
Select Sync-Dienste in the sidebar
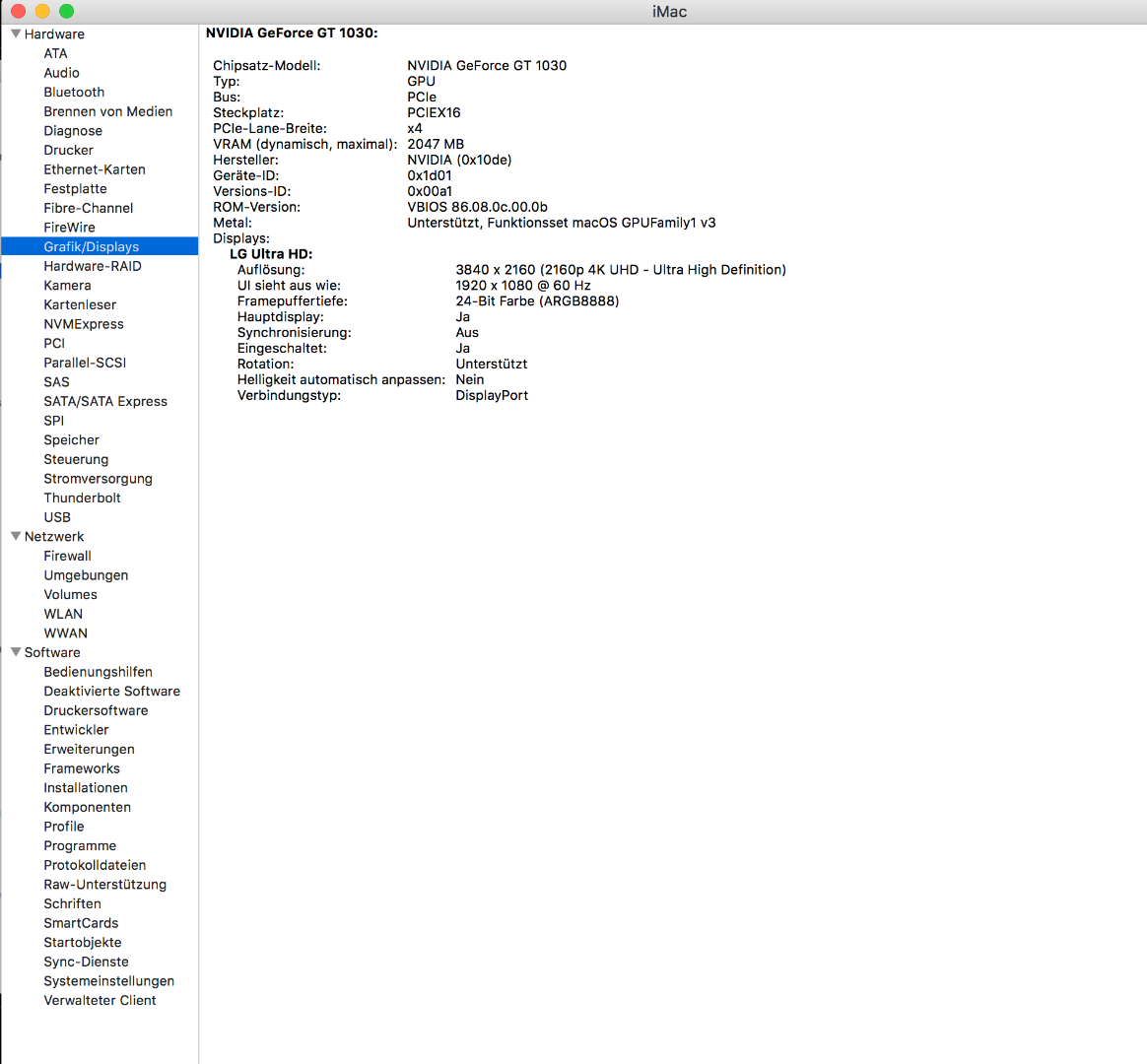point(87,962)
